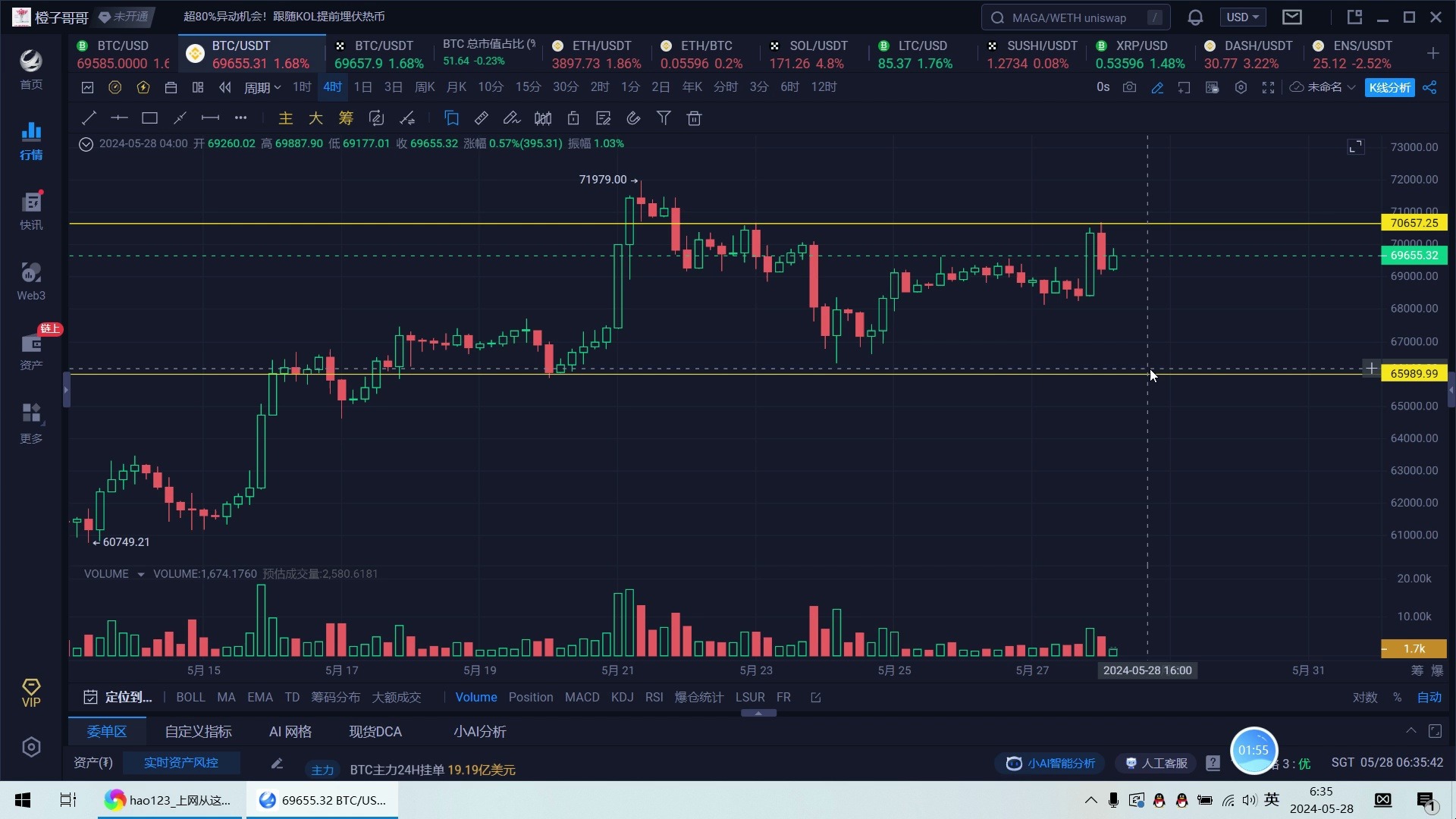Viewport: 1456px width, 819px height.
Task: Toggle 对数 logarithmic scale
Action: (1365, 697)
